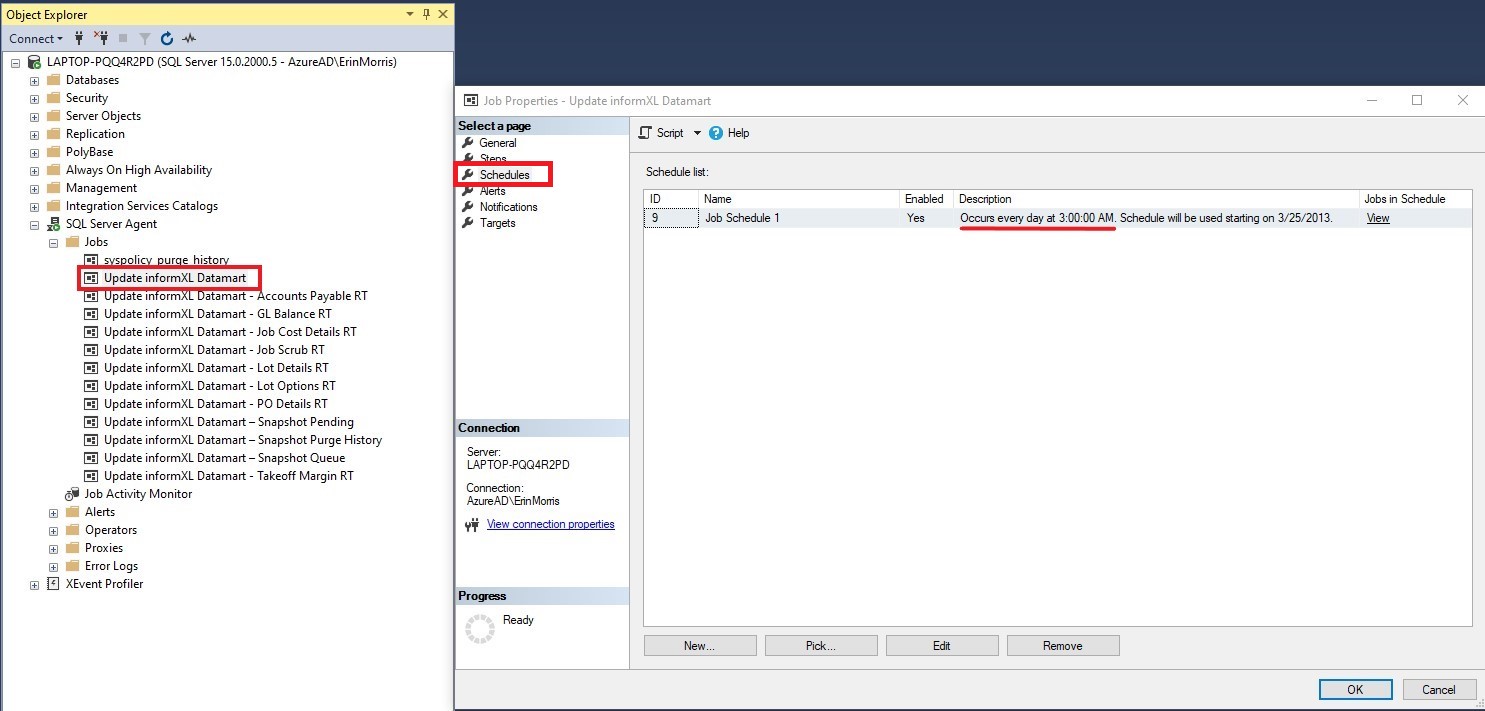The width and height of the screenshot is (1485, 711).
Task: Open the Targets page
Action: tap(497, 223)
